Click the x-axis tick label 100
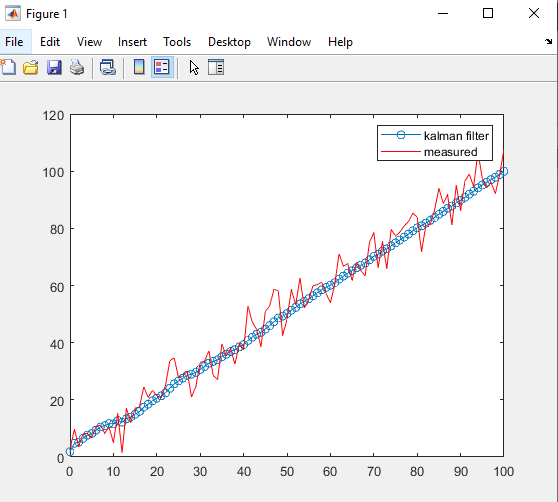 pyautogui.click(x=503, y=472)
